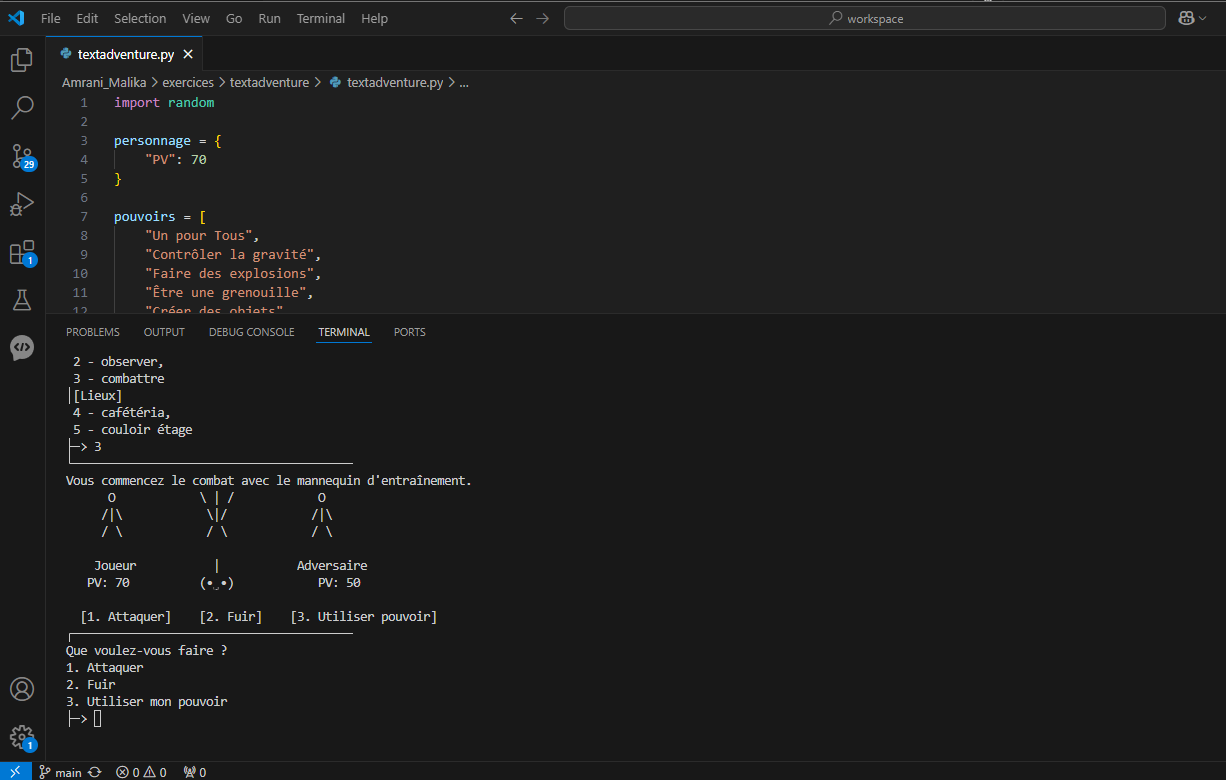The height and width of the screenshot is (780, 1226).
Task: Click the ports forwarded indicator showing 0
Action: (x=195, y=772)
